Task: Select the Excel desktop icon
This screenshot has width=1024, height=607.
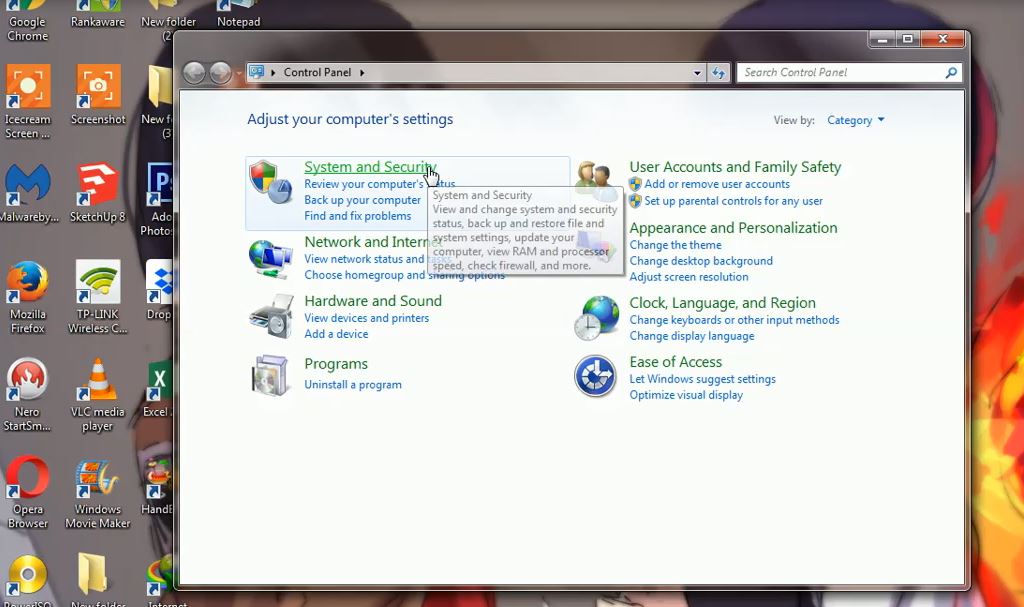Action: (x=158, y=389)
